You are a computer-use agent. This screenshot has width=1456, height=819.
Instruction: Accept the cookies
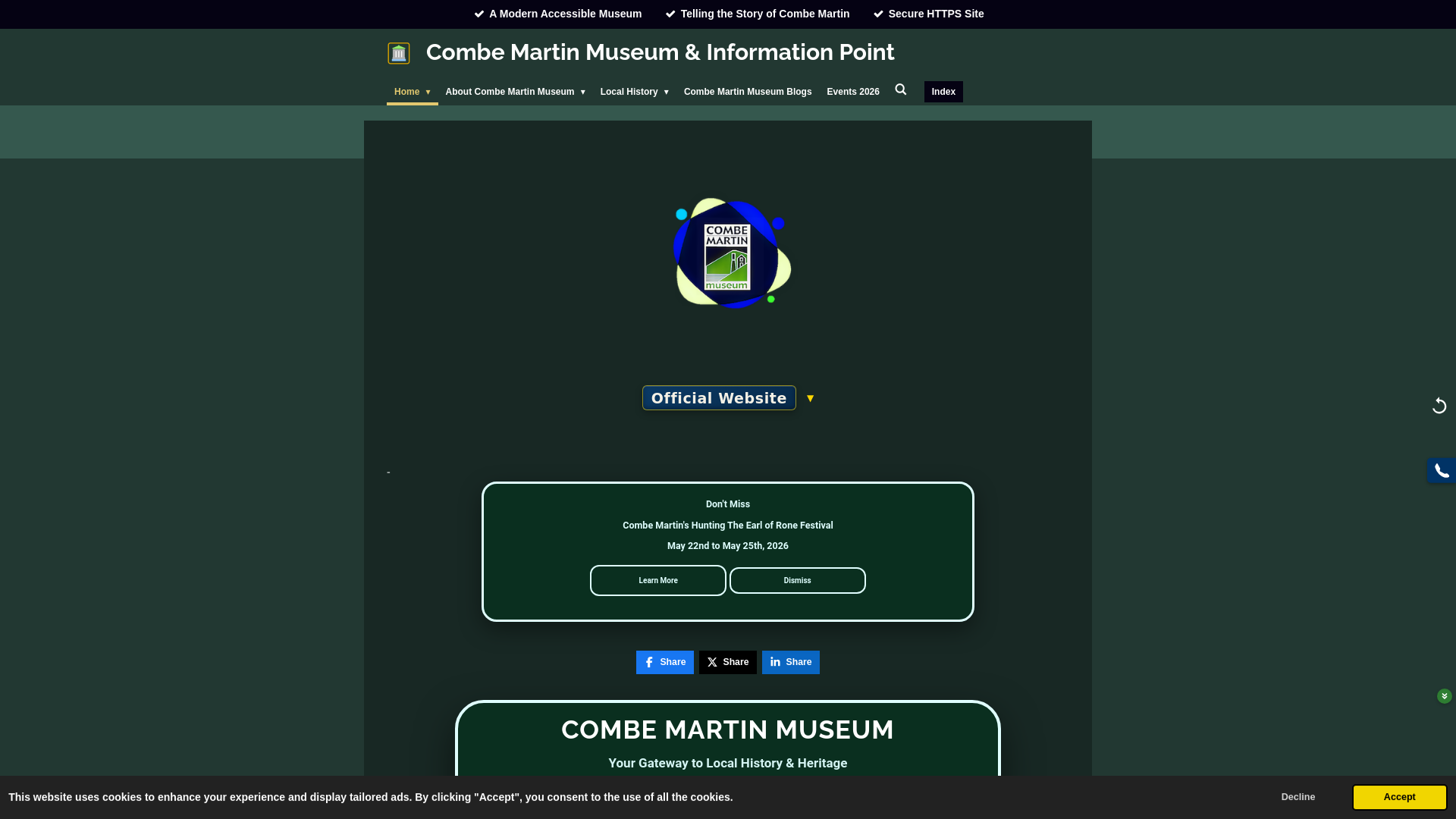(x=1400, y=797)
